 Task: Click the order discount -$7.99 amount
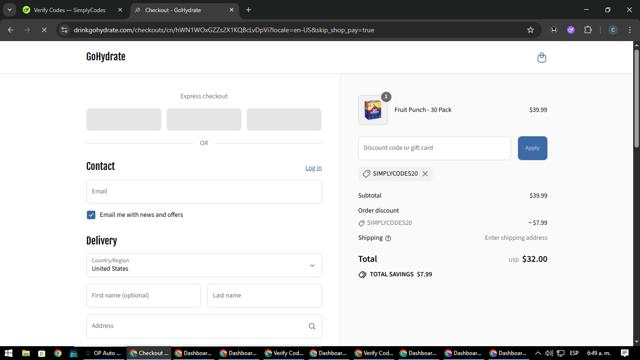[538, 223]
